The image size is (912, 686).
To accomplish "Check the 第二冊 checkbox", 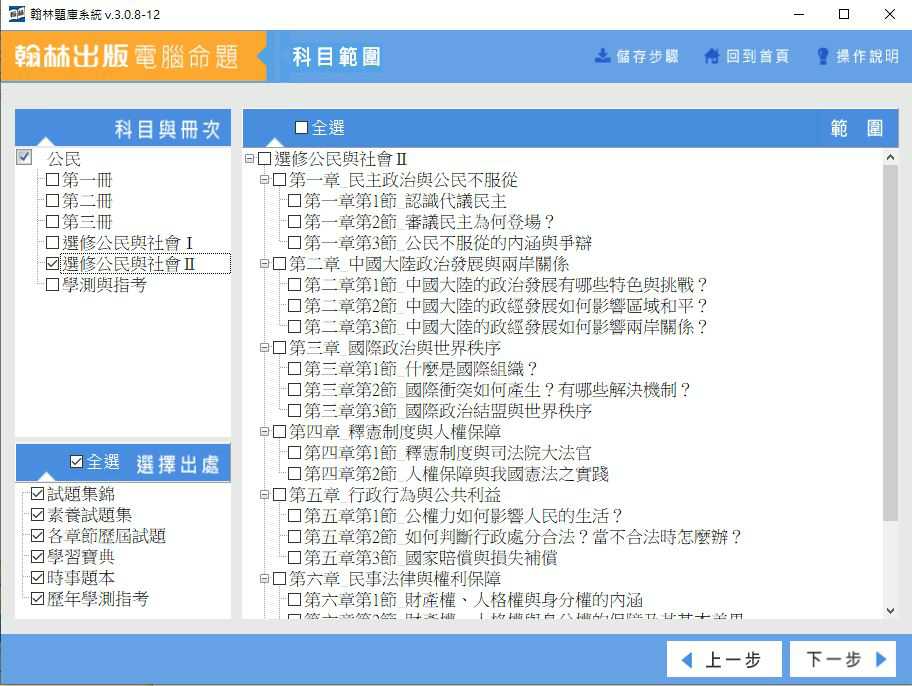I will pyautogui.click(x=52, y=201).
